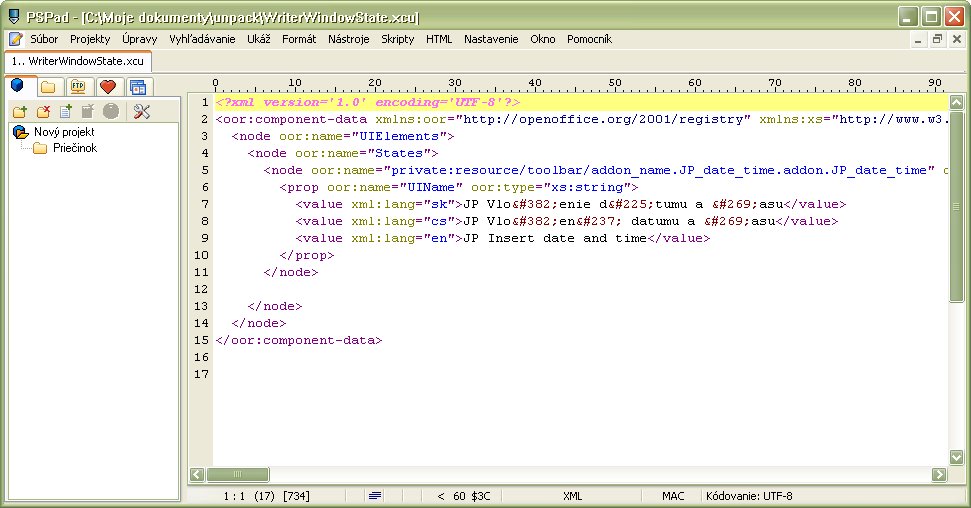This screenshot has height=508, width=971.
Task: Open the FTP panel tab
Action: tap(77, 87)
